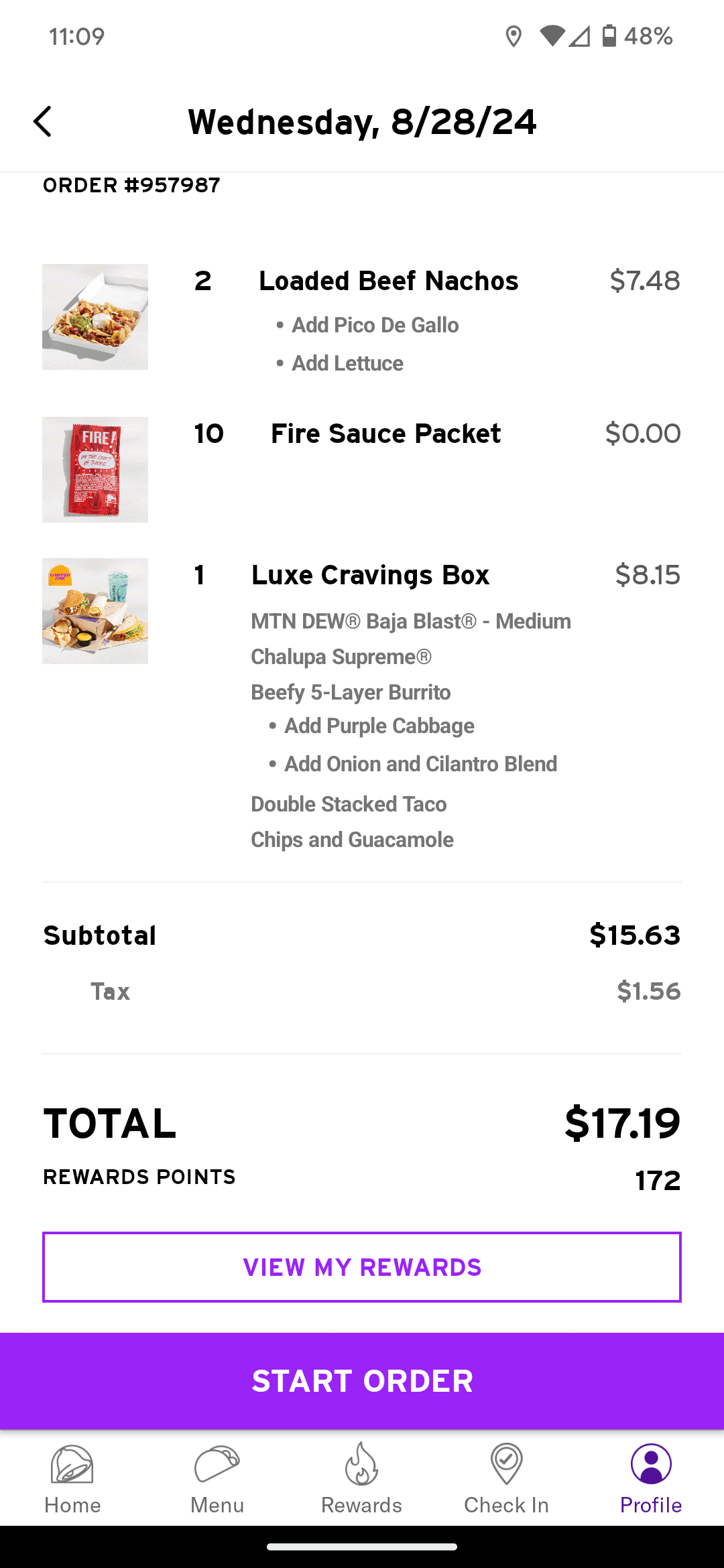Image resolution: width=724 pixels, height=1568 pixels.
Task: Open the Rewards flame icon
Action: tap(361, 1464)
